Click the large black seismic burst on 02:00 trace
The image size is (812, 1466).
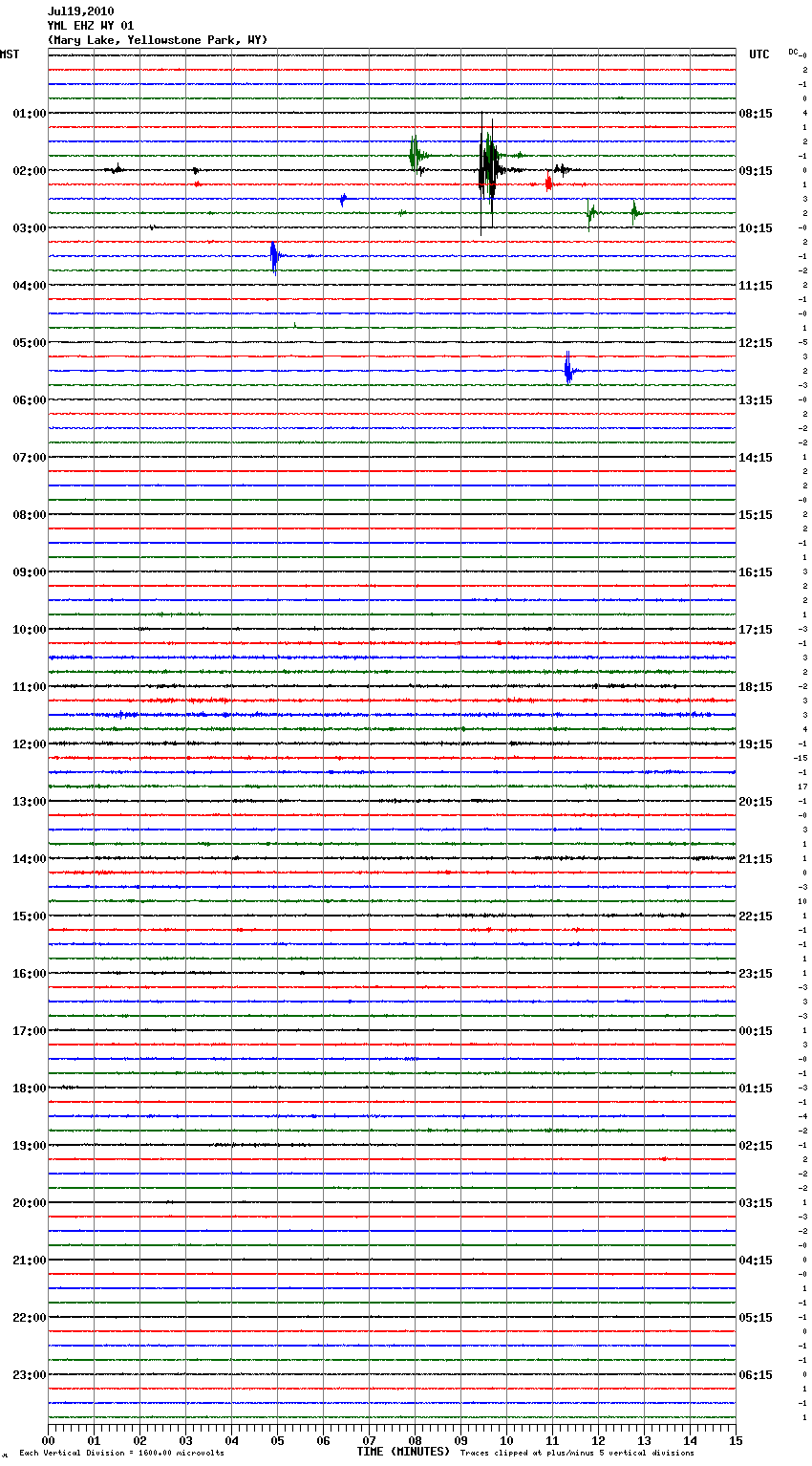[487, 170]
